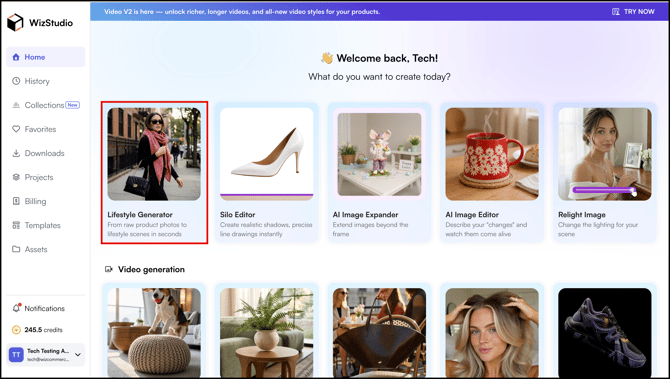The height and width of the screenshot is (379, 670).
Task: Click 'From raw product photos to lifestyle scenes' description
Action: click(x=147, y=229)
